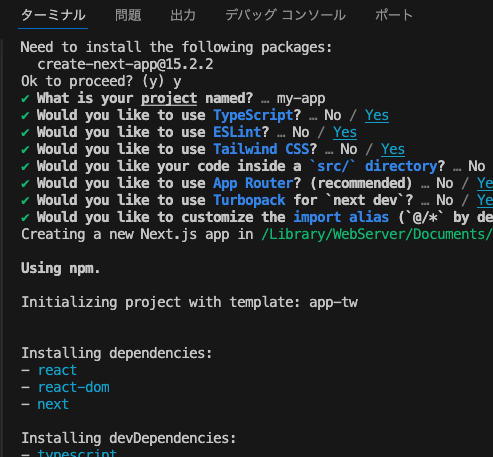Screen dimensions: 493x457
Task: Click the underlined word project
Action: 169,99
